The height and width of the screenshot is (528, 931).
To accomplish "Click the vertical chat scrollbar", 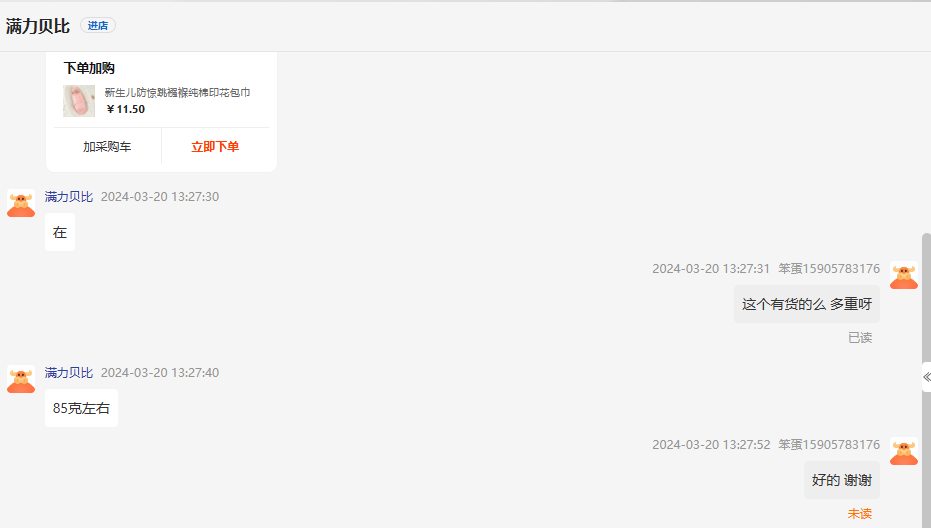I will coord(925,300).
